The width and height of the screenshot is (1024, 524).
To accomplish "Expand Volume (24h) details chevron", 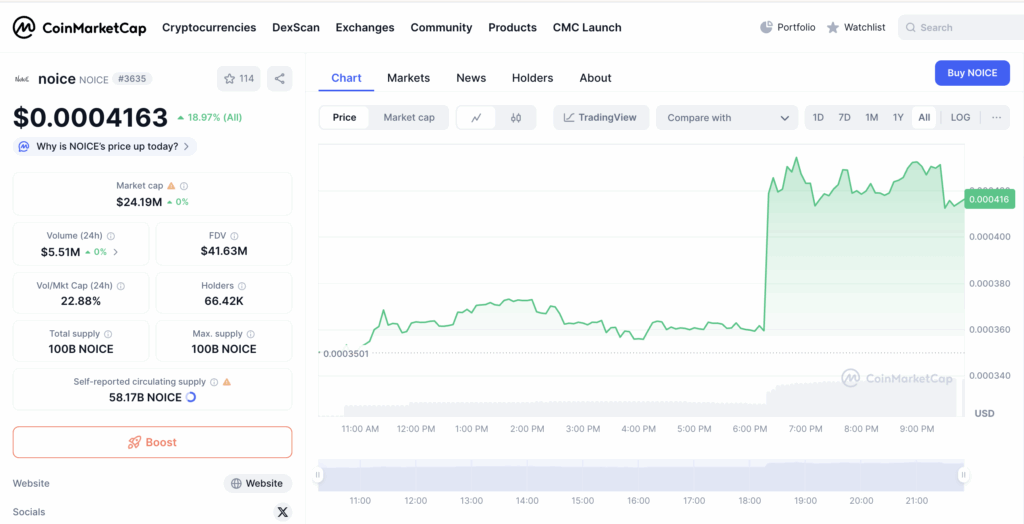I will point(115,252).
